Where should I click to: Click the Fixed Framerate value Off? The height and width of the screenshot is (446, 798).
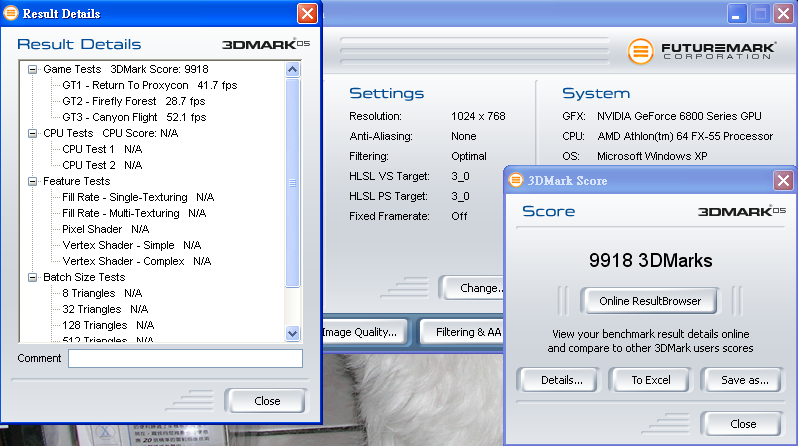(459, 216)
